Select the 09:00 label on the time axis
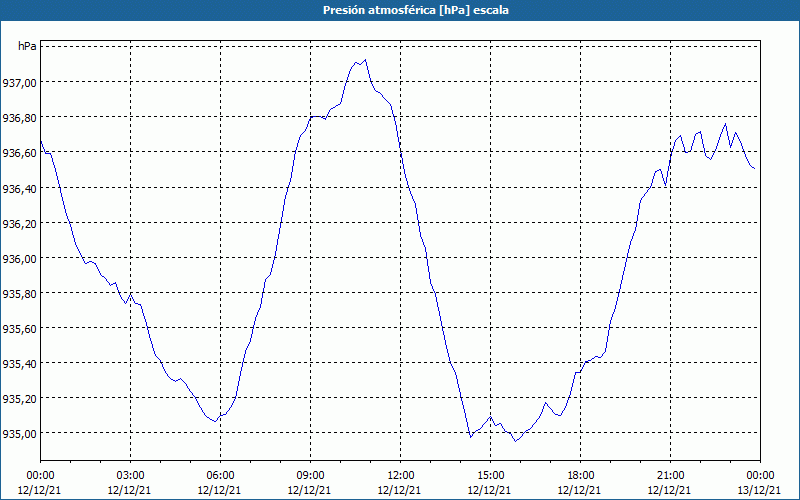800x500 pixels. 310,476
